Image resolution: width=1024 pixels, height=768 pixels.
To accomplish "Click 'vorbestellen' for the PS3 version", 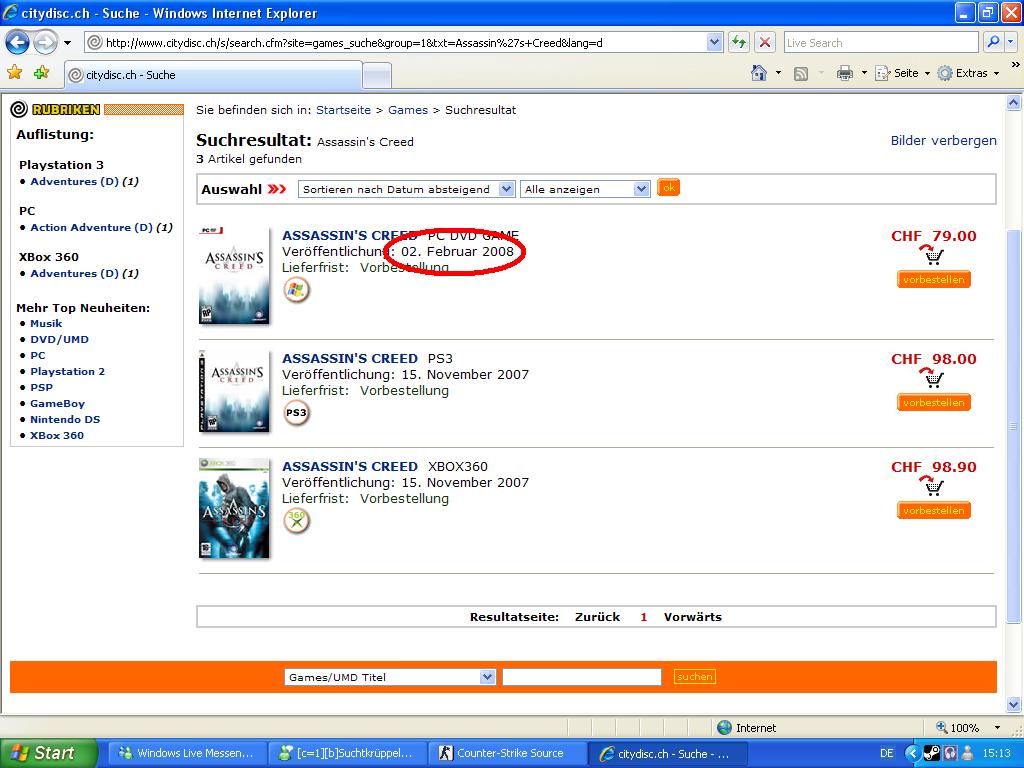I will coord(933,402).
